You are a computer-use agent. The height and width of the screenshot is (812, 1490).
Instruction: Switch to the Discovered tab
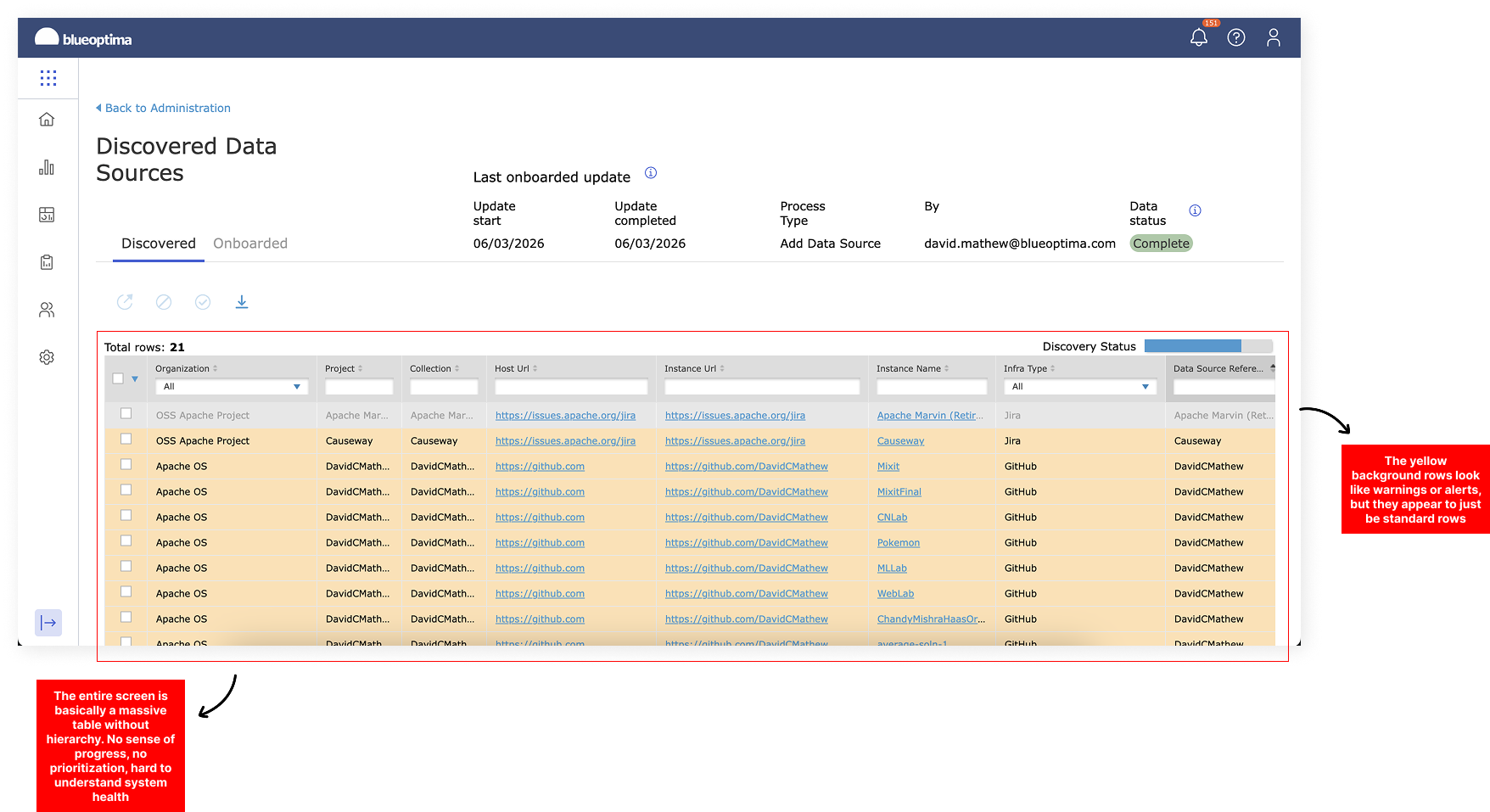point(159,244)
